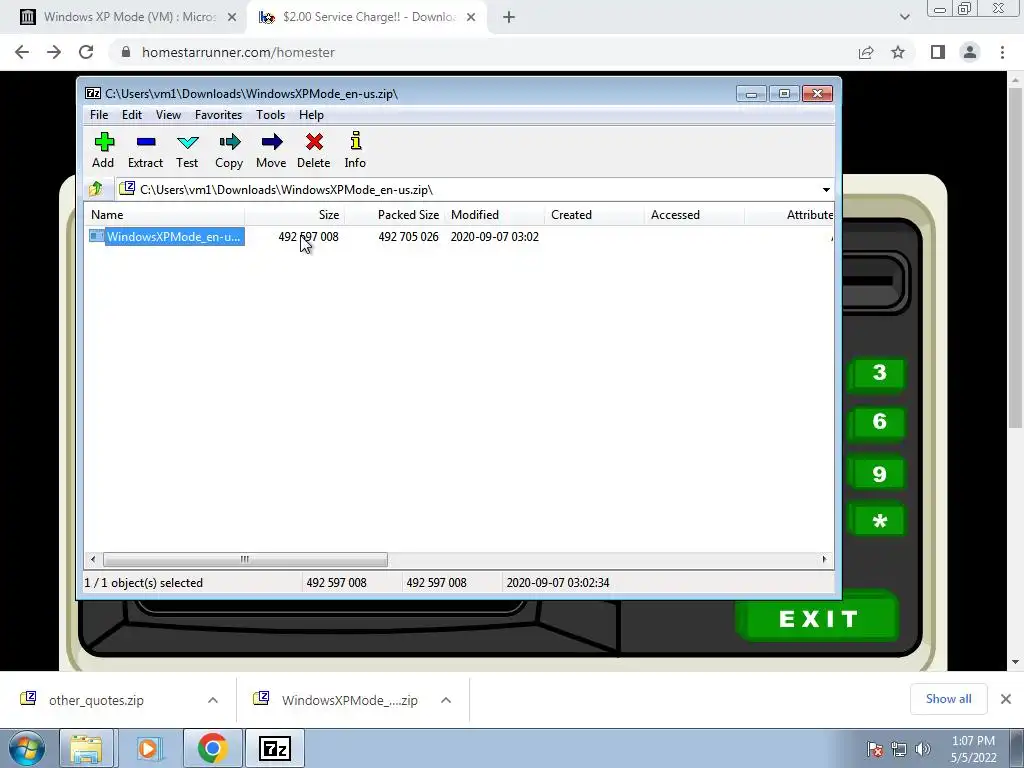Push the green 6 keypad button
The image size is (1024, 768).
click(x=879, y=423)
